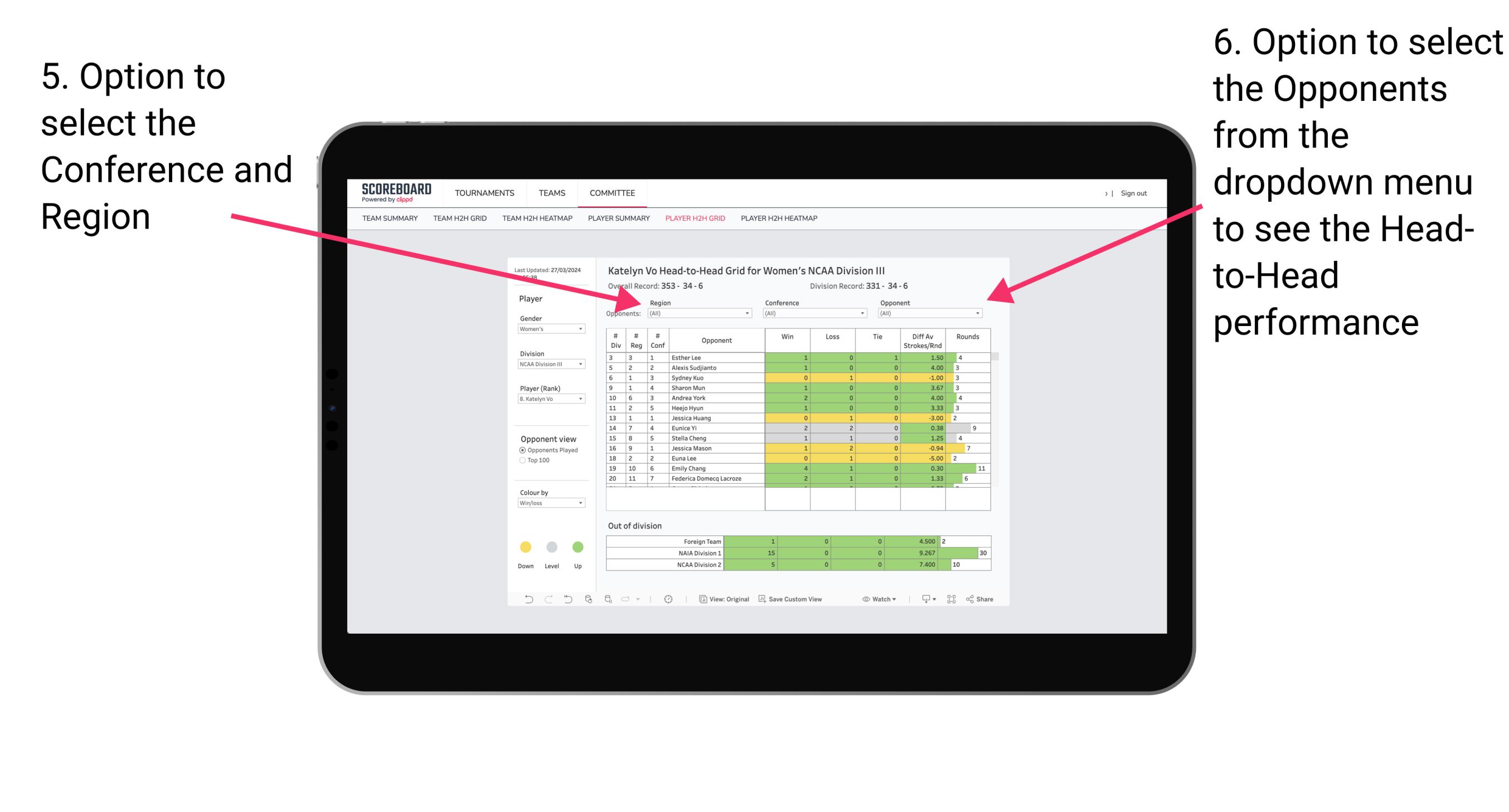Click the Watch button icon

tap(863, 600)
